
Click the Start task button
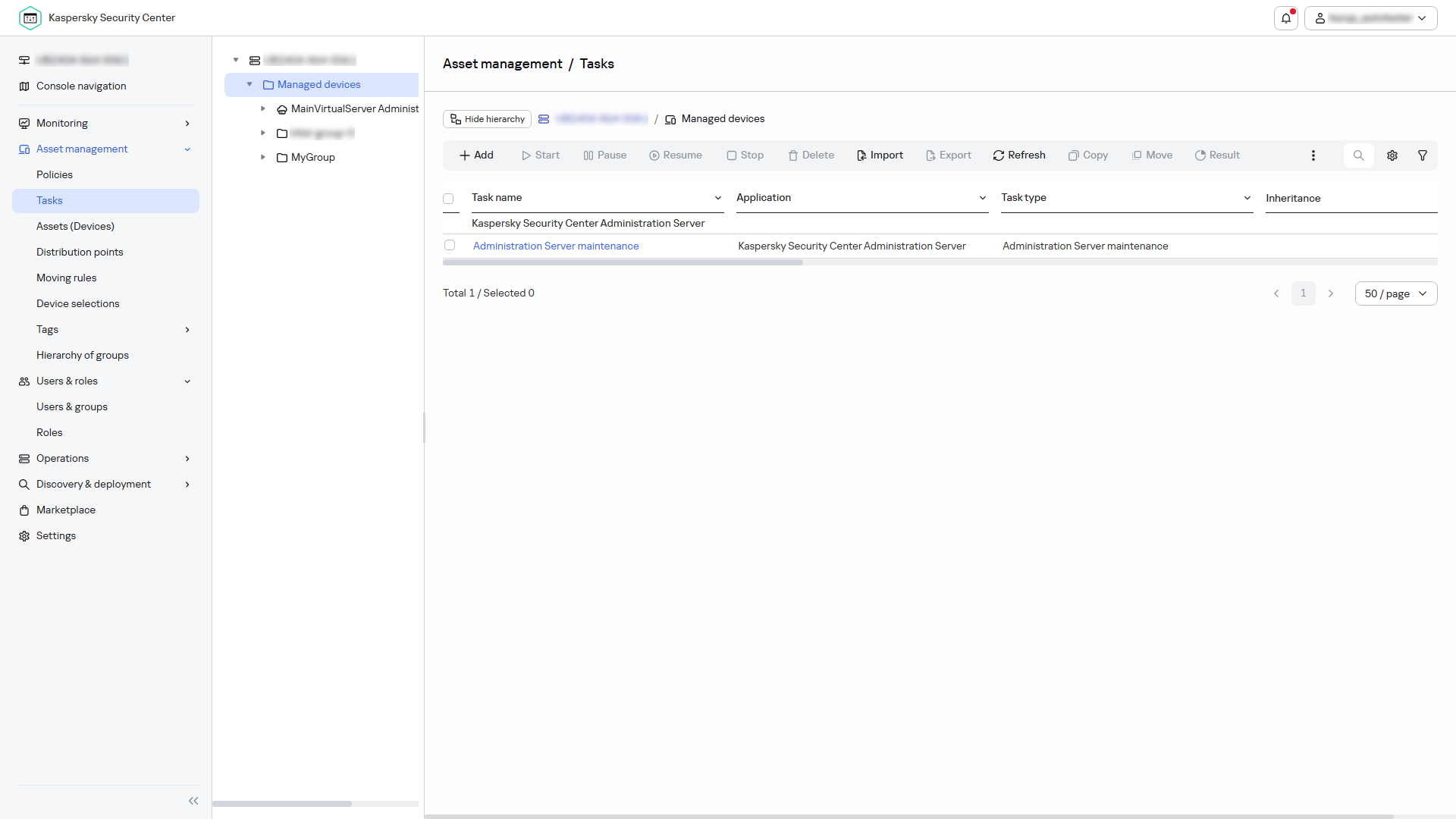[x=541, y=155]
